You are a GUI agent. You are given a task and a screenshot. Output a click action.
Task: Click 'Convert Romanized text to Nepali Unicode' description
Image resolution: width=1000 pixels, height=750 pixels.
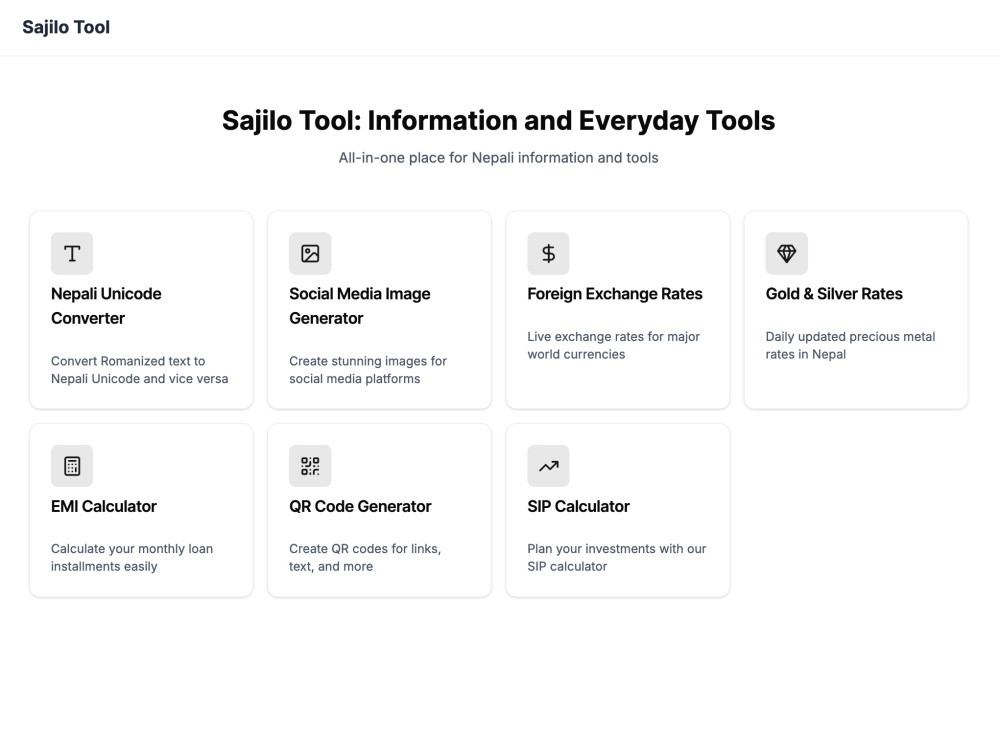click(x=140, y=370)
